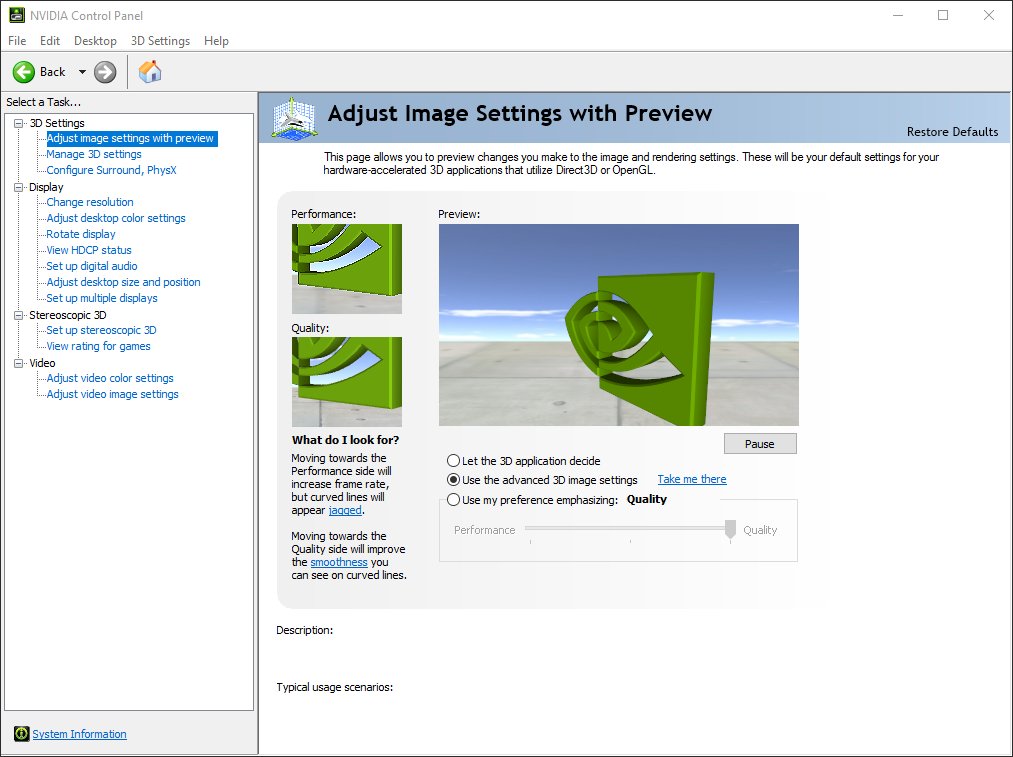
Task: Click the green Back arrow icon
Action: click(x=24, y=72)
